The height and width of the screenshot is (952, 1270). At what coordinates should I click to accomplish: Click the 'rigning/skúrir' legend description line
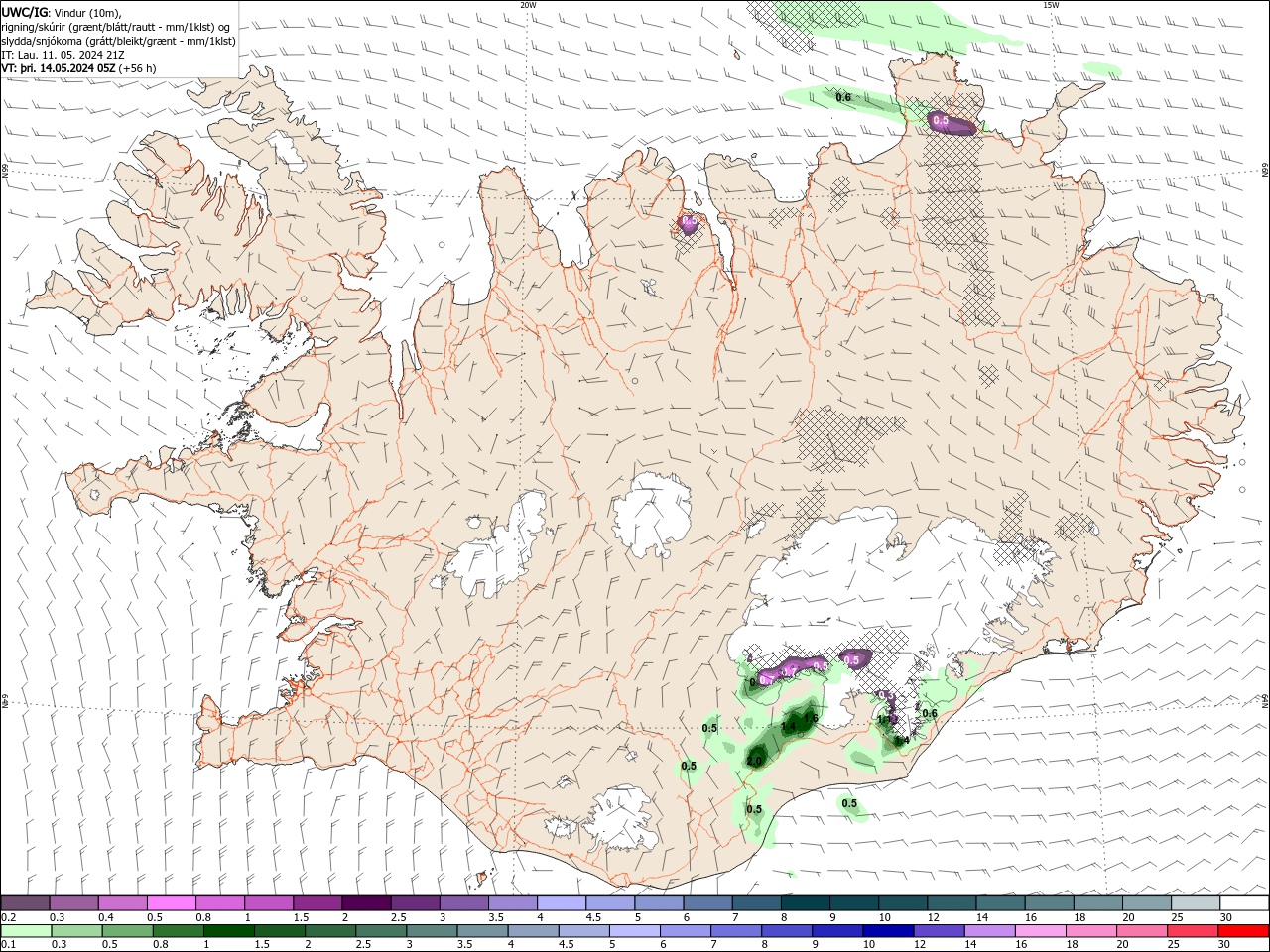(x=116, y=27)
